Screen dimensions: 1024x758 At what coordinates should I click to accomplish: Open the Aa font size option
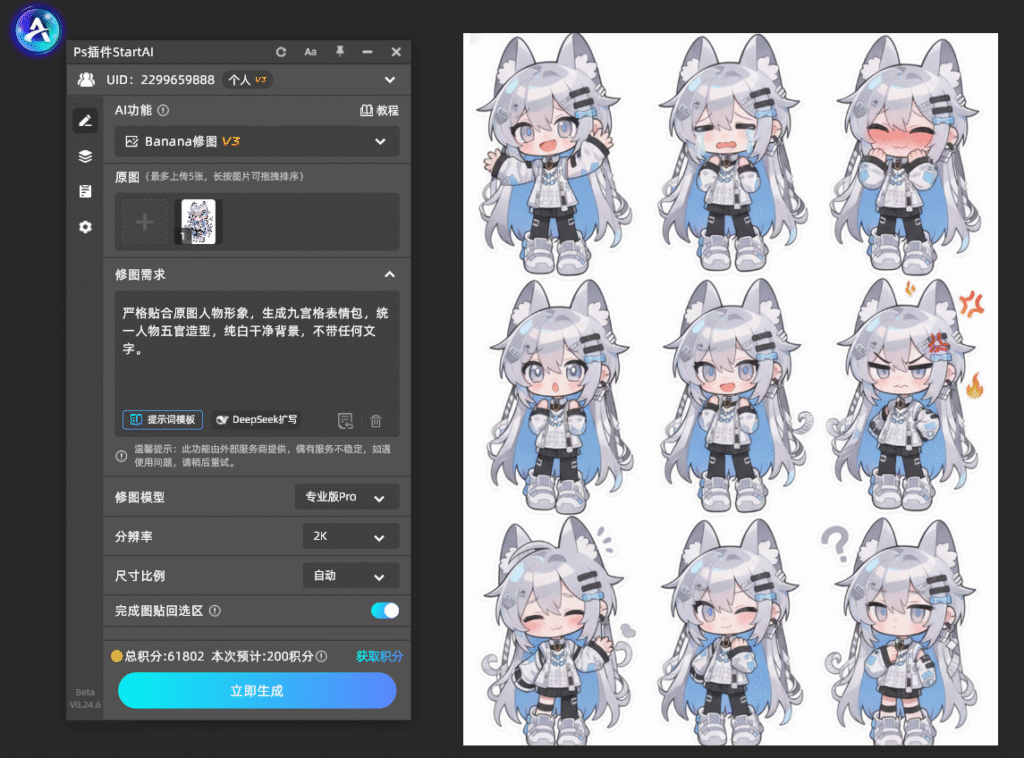tap(310, 52)
